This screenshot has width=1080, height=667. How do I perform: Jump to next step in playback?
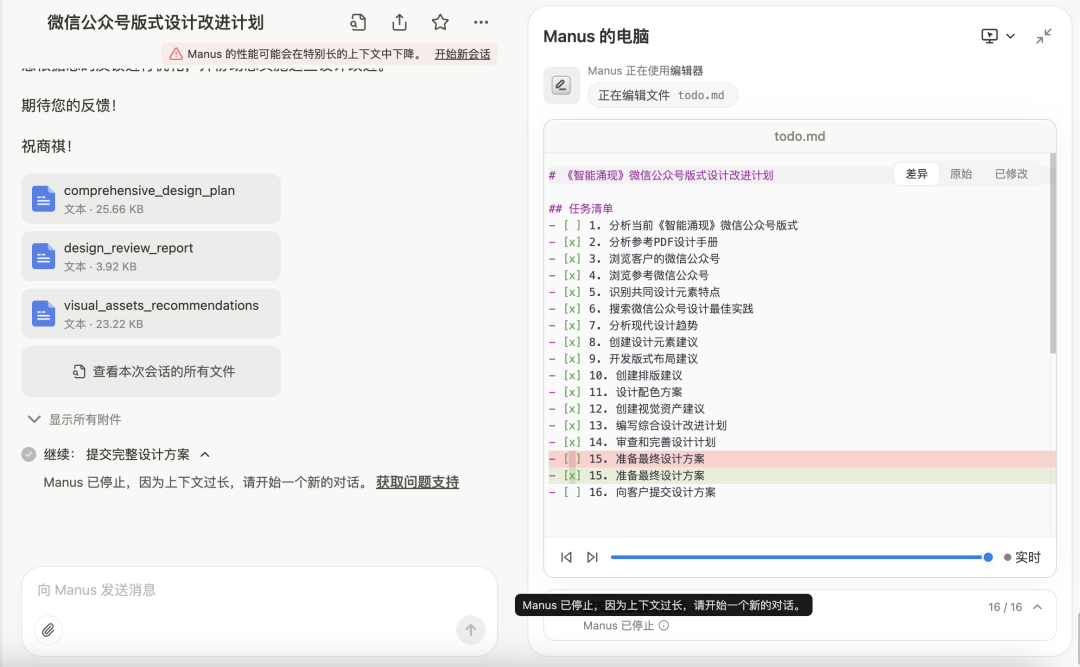[592, 557]
